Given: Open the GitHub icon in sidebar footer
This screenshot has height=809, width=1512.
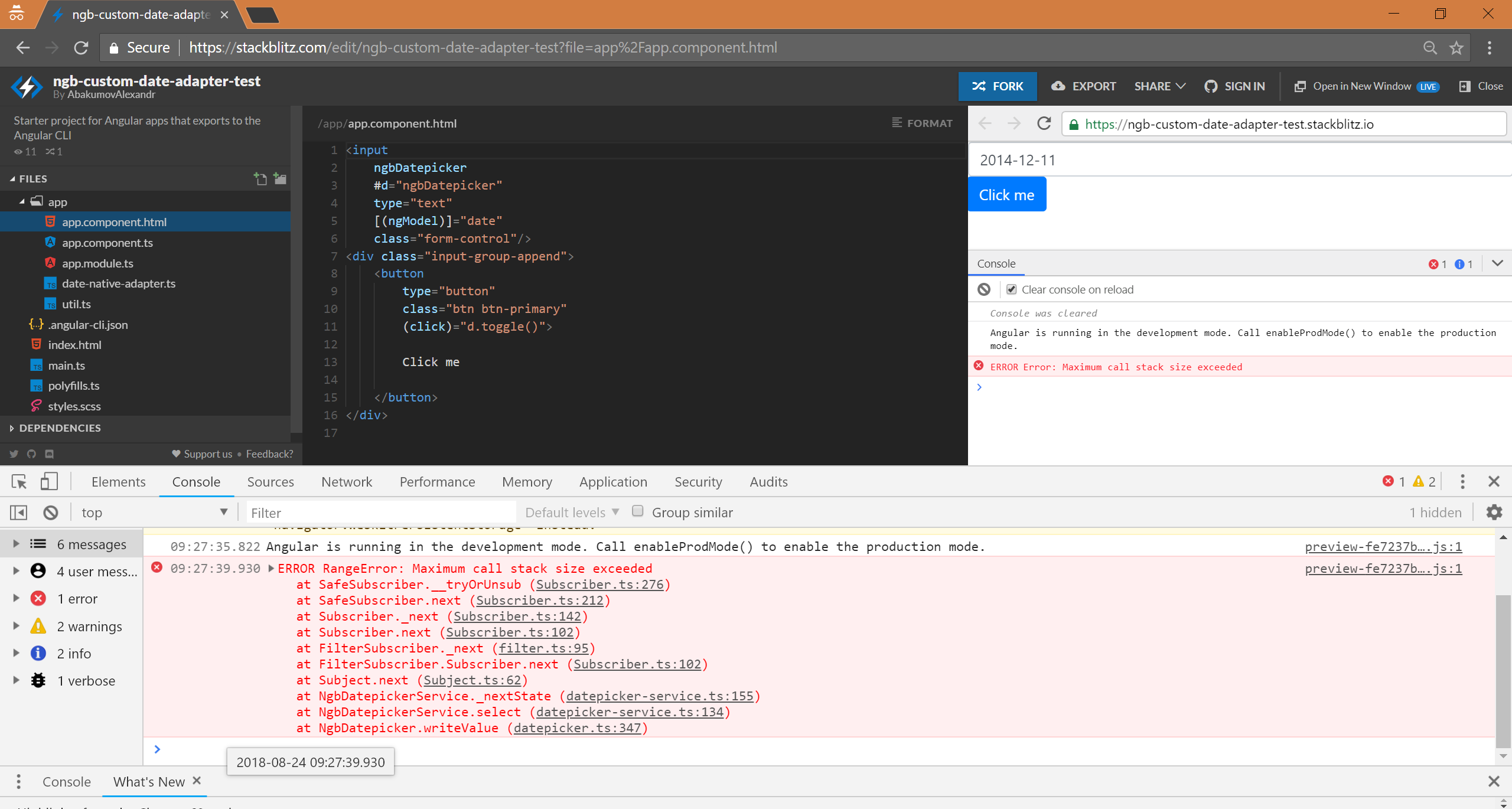Looking at the screenshot, I should pos(31,454).
